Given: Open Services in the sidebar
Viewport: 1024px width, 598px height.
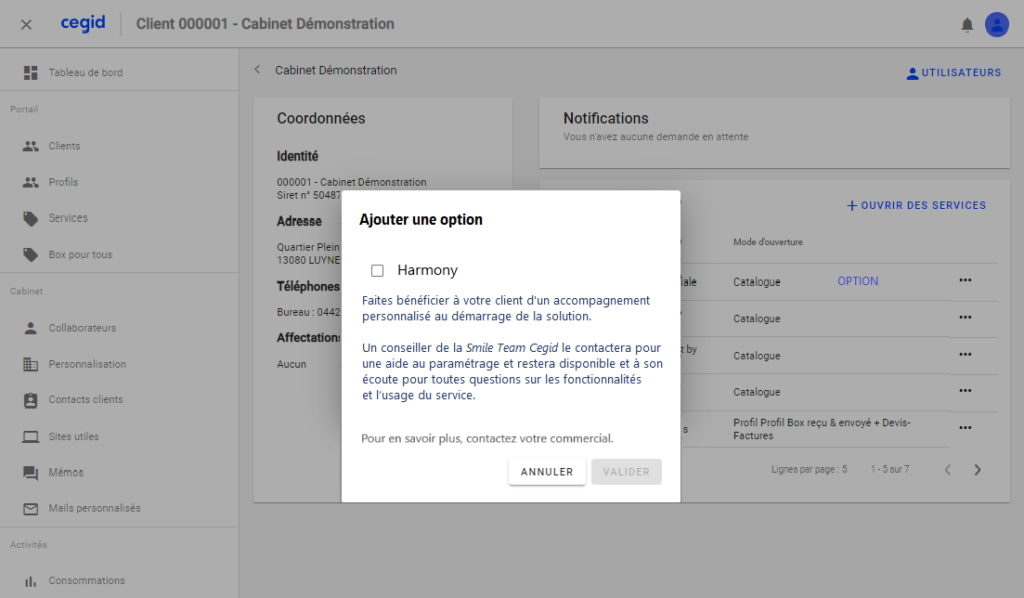Looking at the screenshot, I should 68,218.
